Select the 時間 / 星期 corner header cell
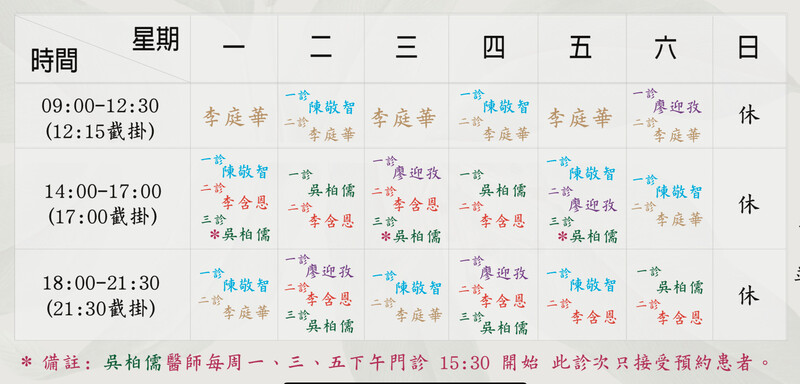This screenshot has width=800, height=384. pyautogui.click(x=103, y=49)
